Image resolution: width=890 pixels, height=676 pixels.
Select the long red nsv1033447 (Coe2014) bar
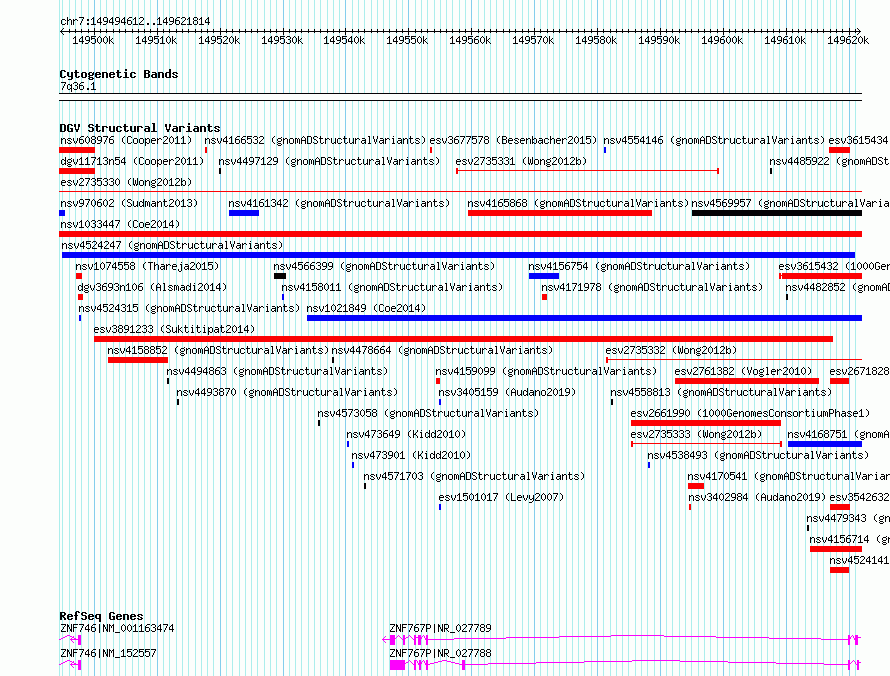pos(460,234)
